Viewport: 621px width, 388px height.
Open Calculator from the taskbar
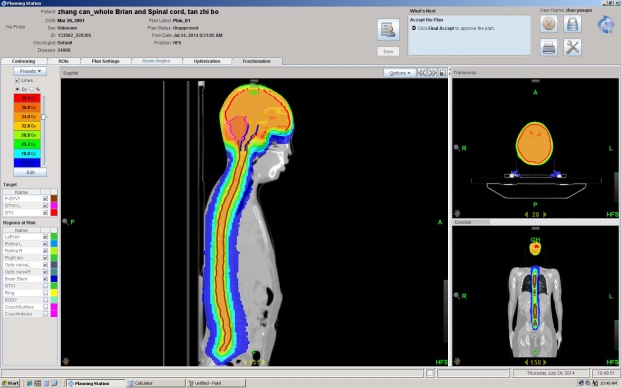tap(155, 383)
